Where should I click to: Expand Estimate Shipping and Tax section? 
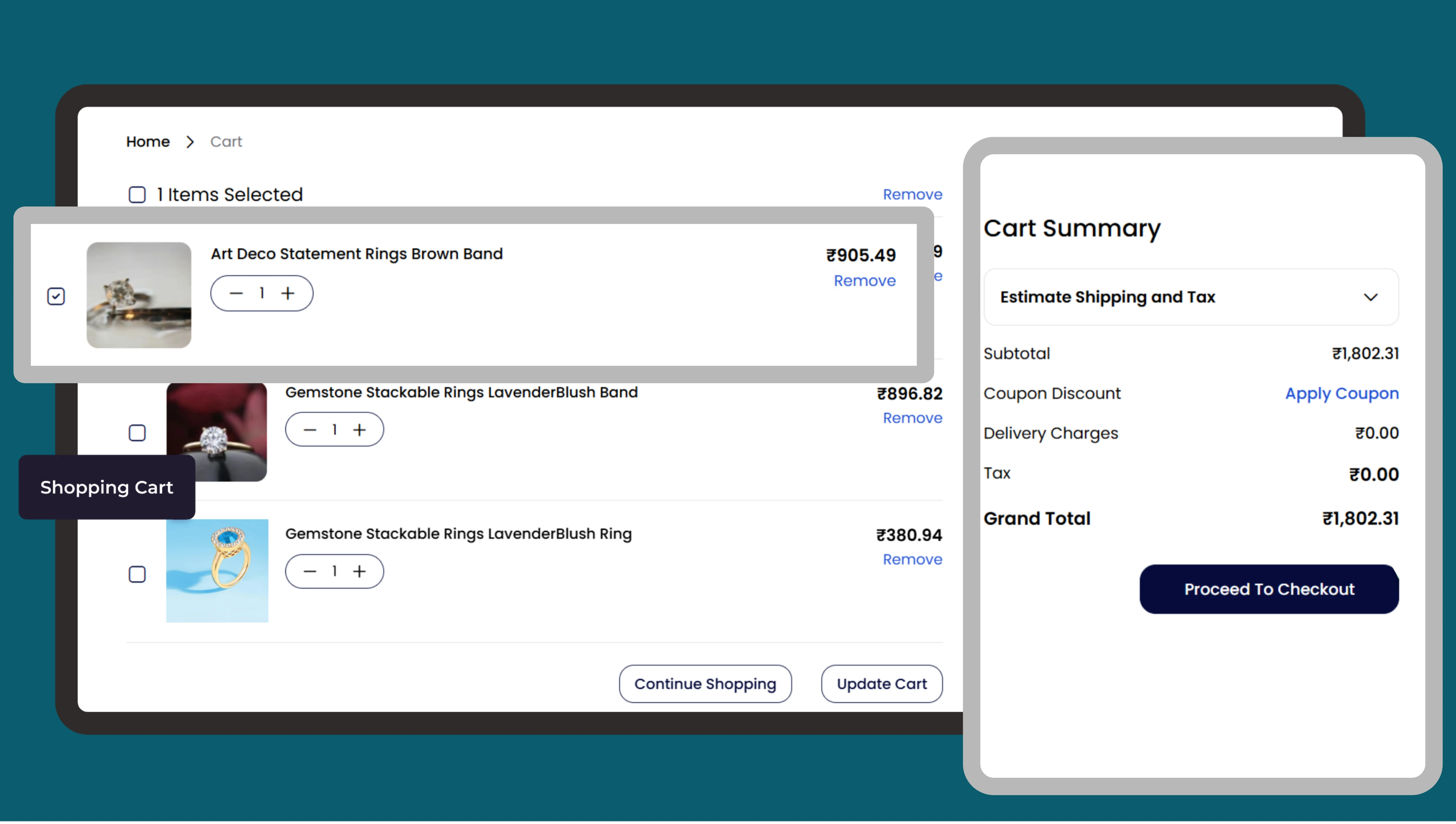click(1108, 297)
